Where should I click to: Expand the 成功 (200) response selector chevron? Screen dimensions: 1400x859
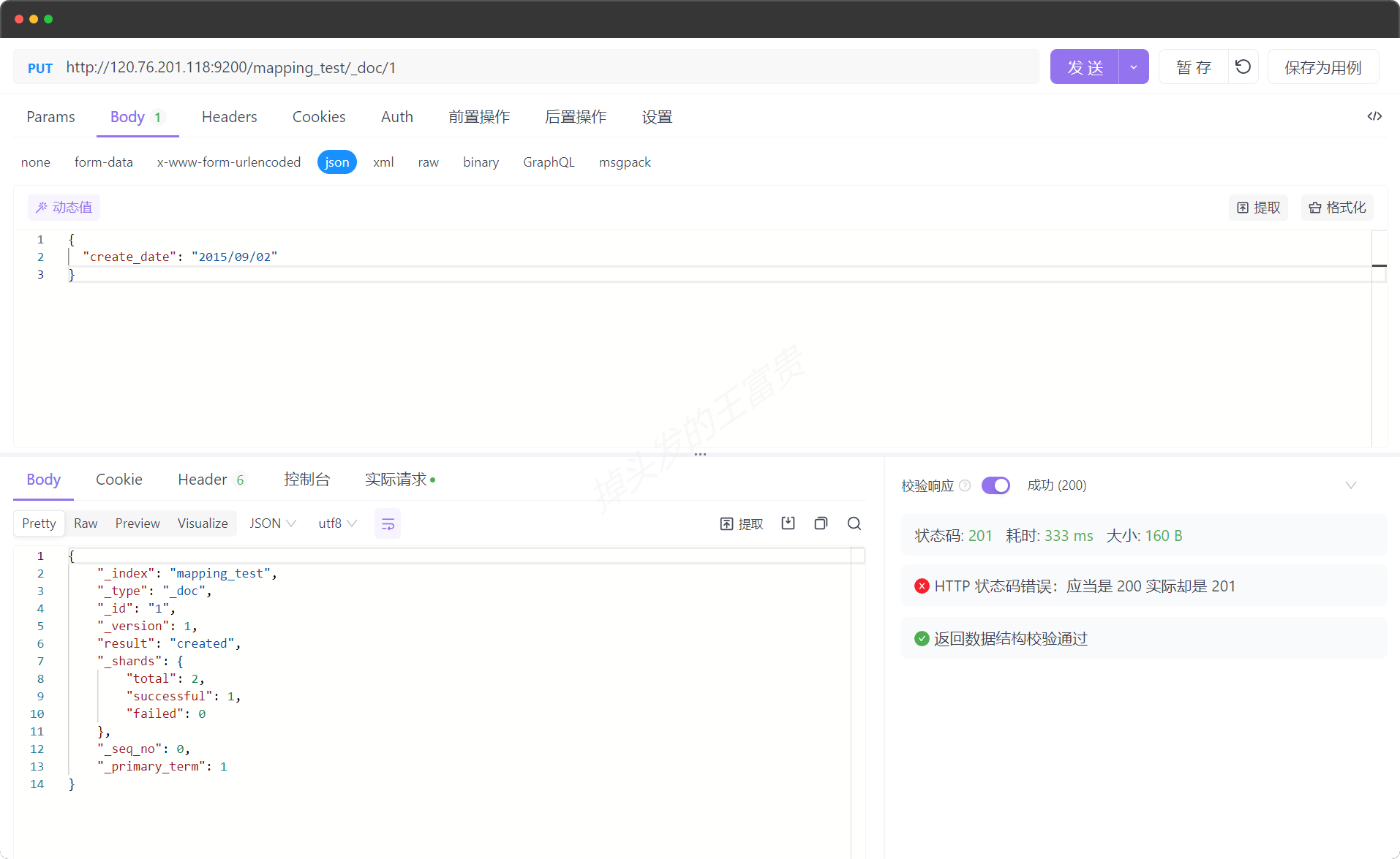pos(1351,485)
